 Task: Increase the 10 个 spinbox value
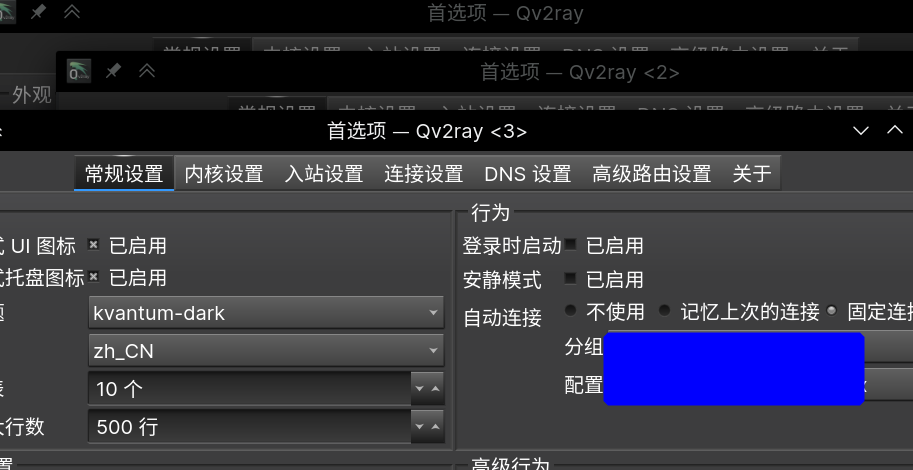[x=436, y=388]
